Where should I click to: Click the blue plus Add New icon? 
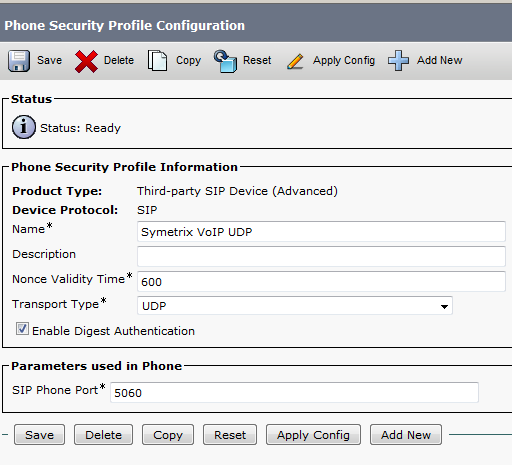tap(398, 61)
